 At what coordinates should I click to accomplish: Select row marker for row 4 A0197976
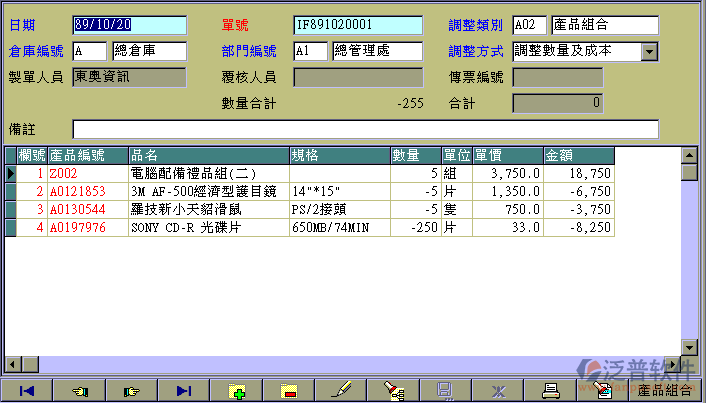[10, 227]
